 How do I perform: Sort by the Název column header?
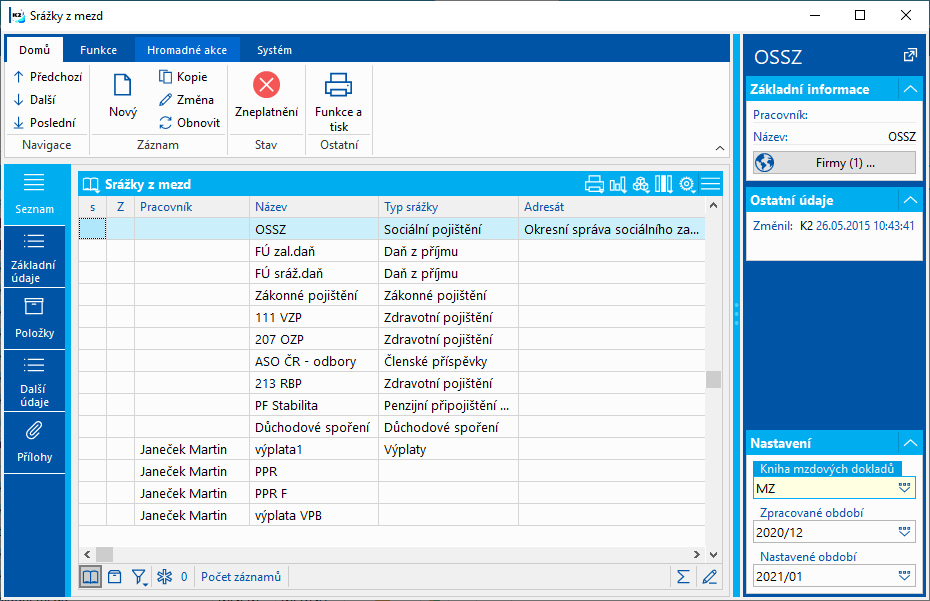[x=314, y=206]
